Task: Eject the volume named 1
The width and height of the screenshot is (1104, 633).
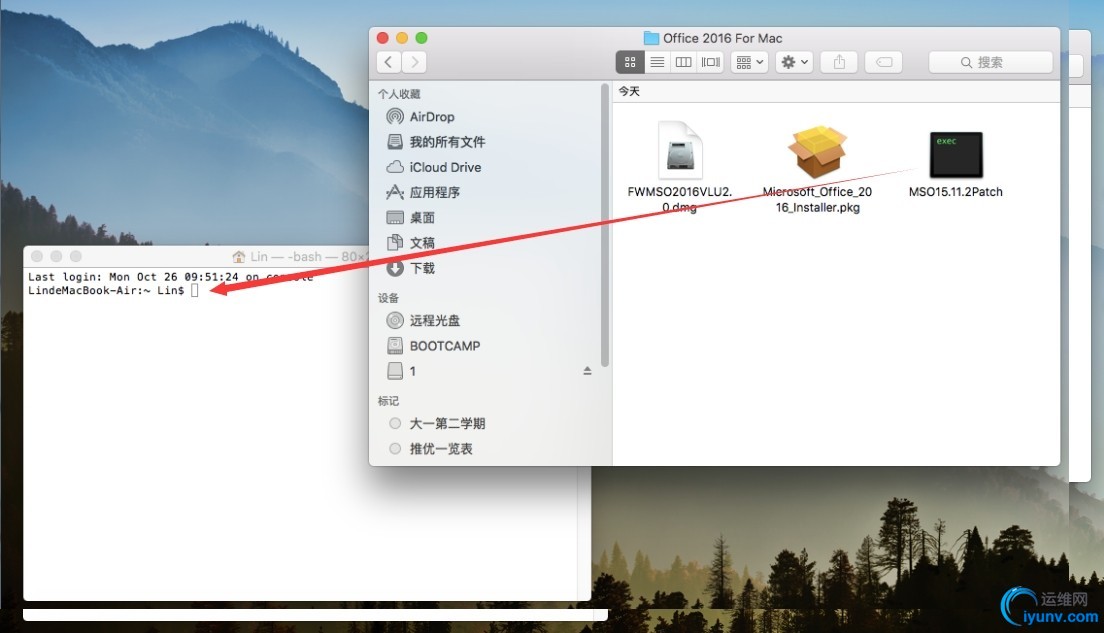Action: tap(587, 371)
